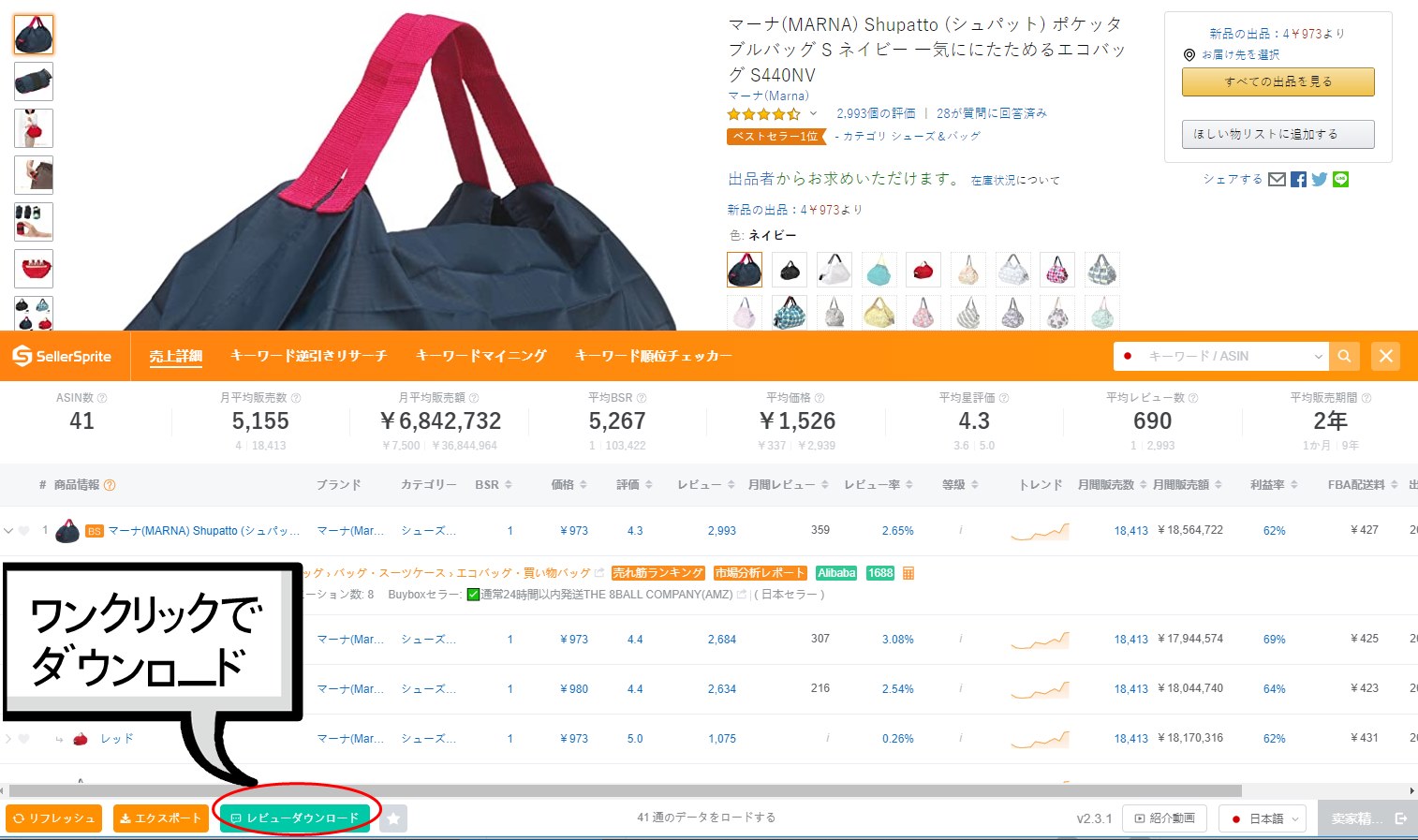This screenshot has height=840, width=1418.
Task: Open the マーナ(Marna) brand link under the title
Action: (x=768, y=96)
